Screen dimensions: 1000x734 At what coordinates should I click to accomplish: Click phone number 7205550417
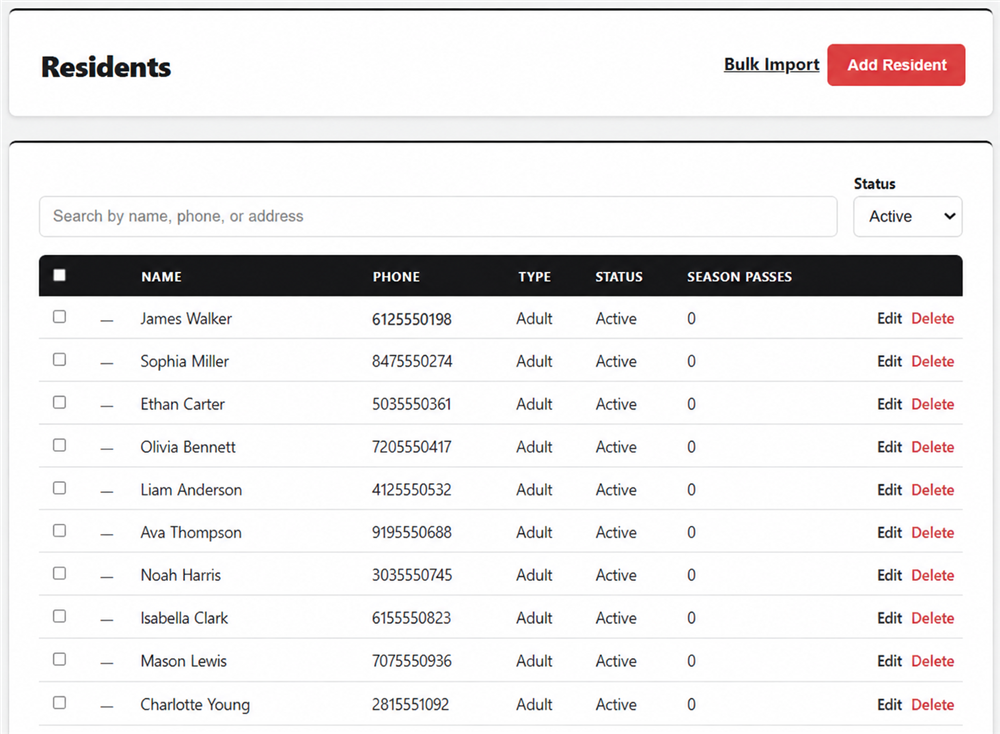coord(411,446)
